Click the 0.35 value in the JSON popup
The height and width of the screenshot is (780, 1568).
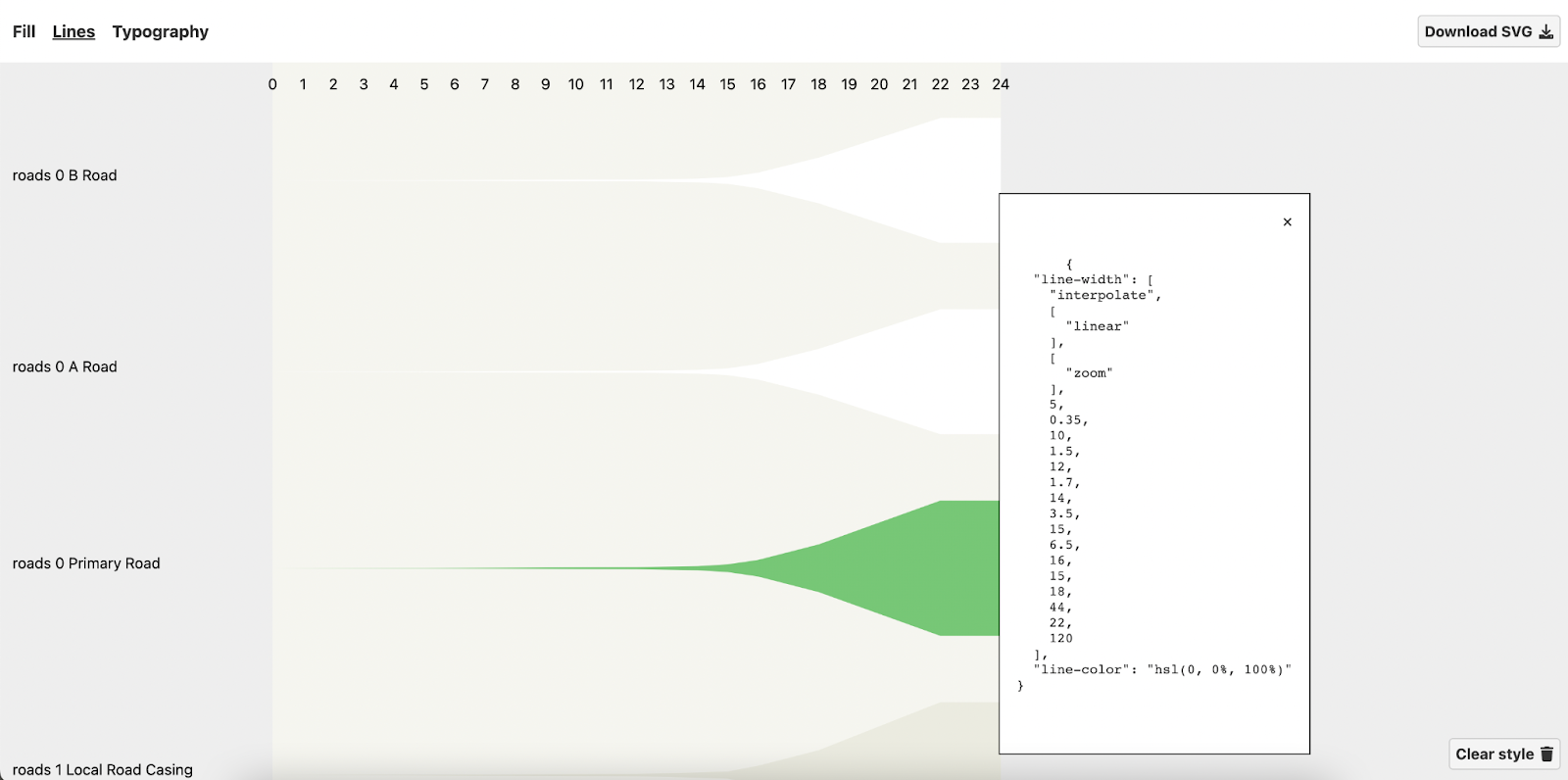(x=1066, y=420)
